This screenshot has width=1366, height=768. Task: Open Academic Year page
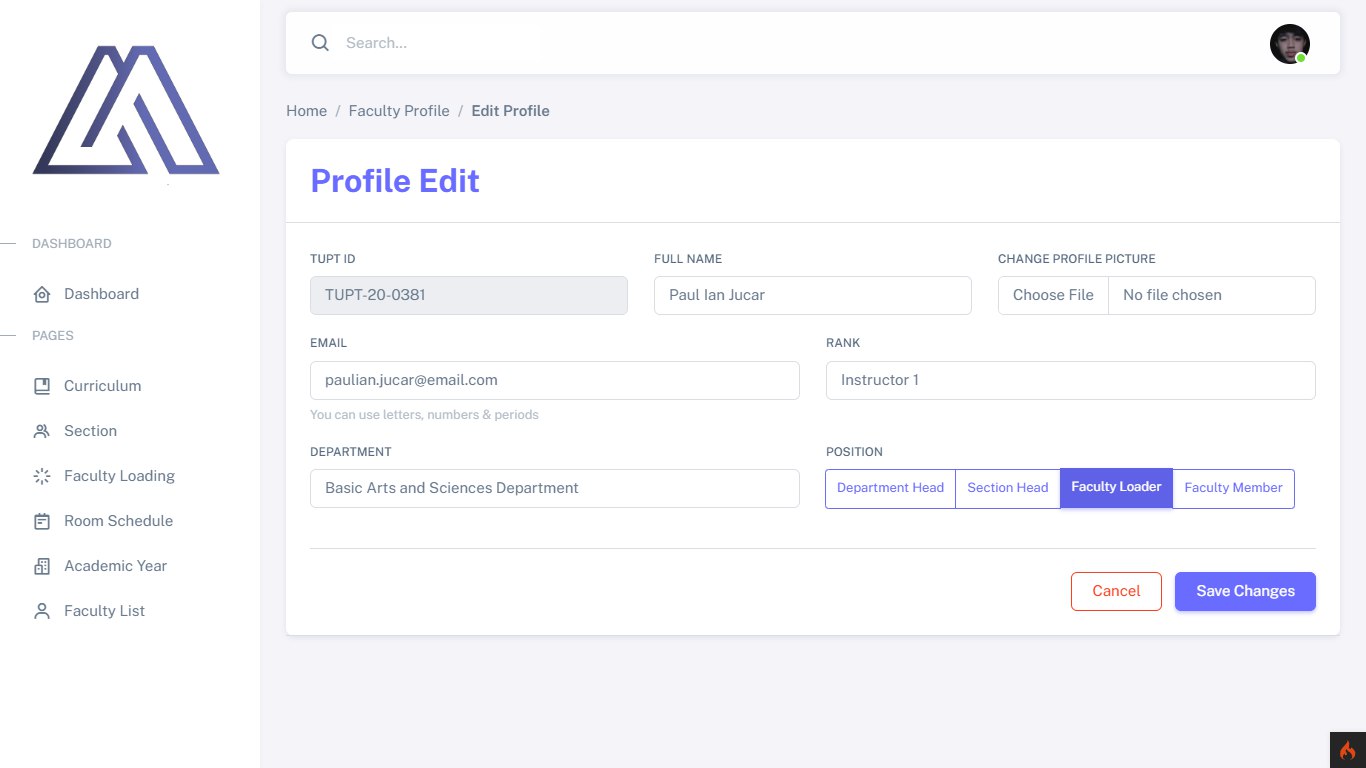point(115,566)
